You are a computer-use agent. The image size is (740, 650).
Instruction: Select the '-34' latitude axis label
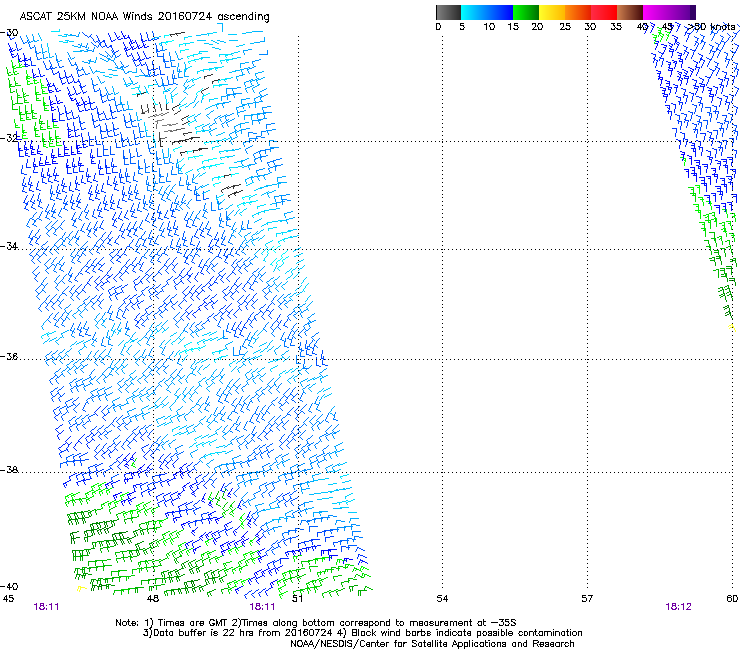pos(9,246)
